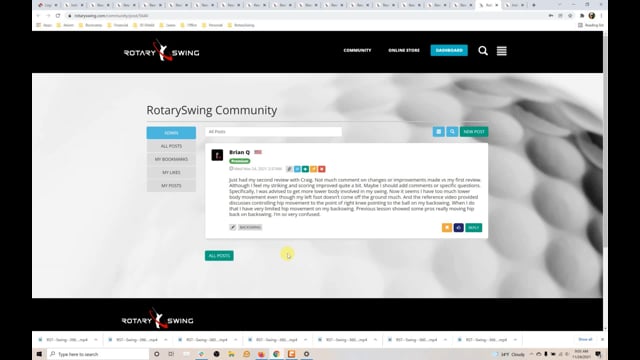Go back with the browser back arrow
This screenshot has height=360, width=640.
coord(38,16)
